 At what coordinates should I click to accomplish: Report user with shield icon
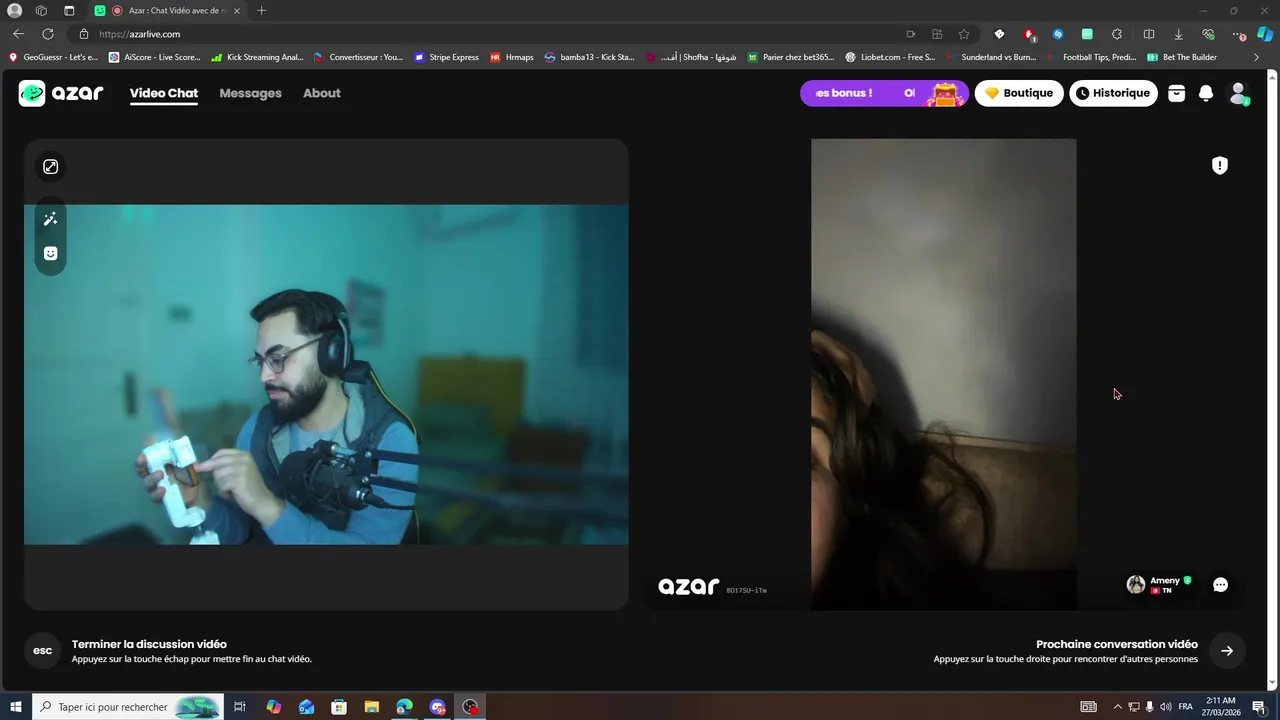(1220, 166)
